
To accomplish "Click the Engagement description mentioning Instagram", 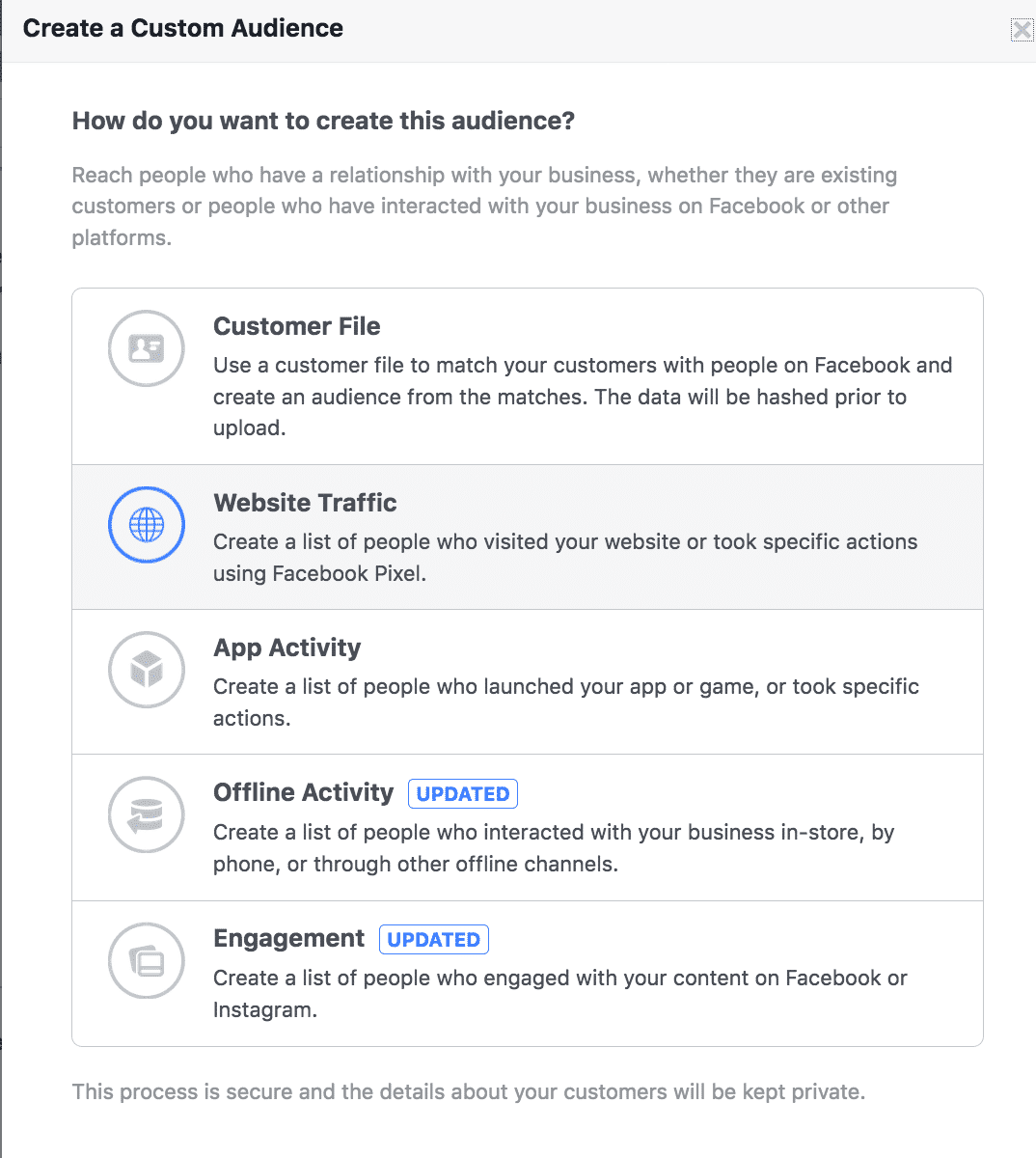I will [x=560, y=994].
